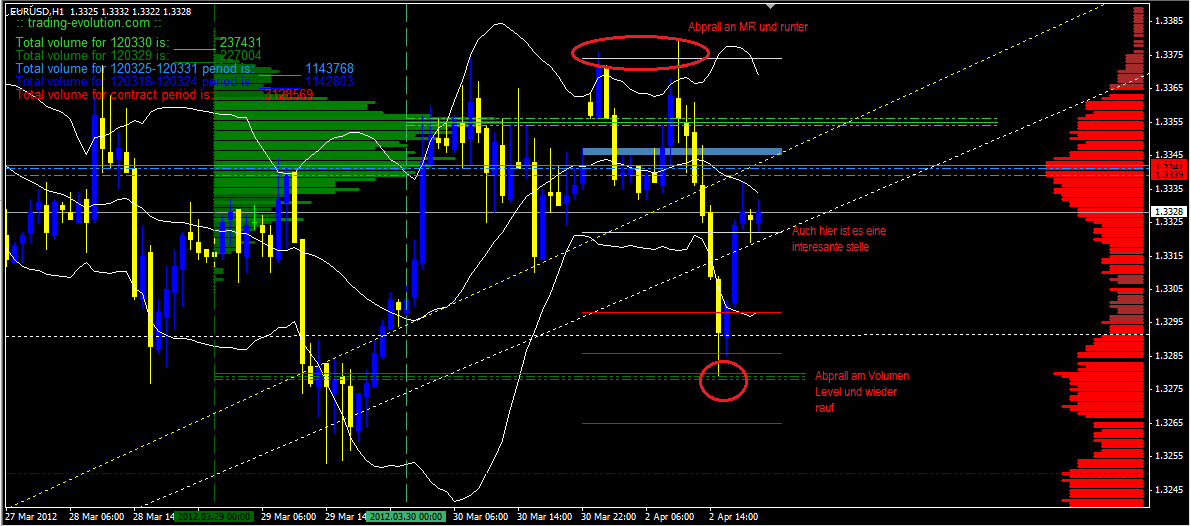This screenshot has width=1191, height=526.
Task: Click the chart shift triangle marker at top
Action: (x=772, y=5)
